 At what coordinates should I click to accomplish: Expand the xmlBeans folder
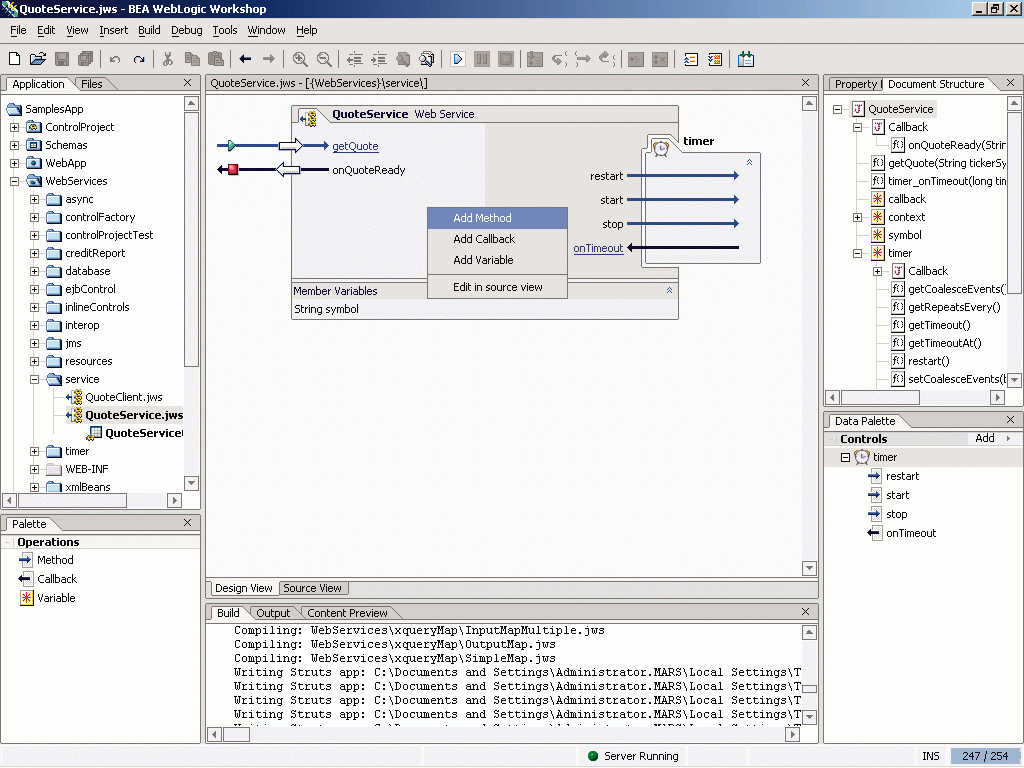(x=35, y=487)
